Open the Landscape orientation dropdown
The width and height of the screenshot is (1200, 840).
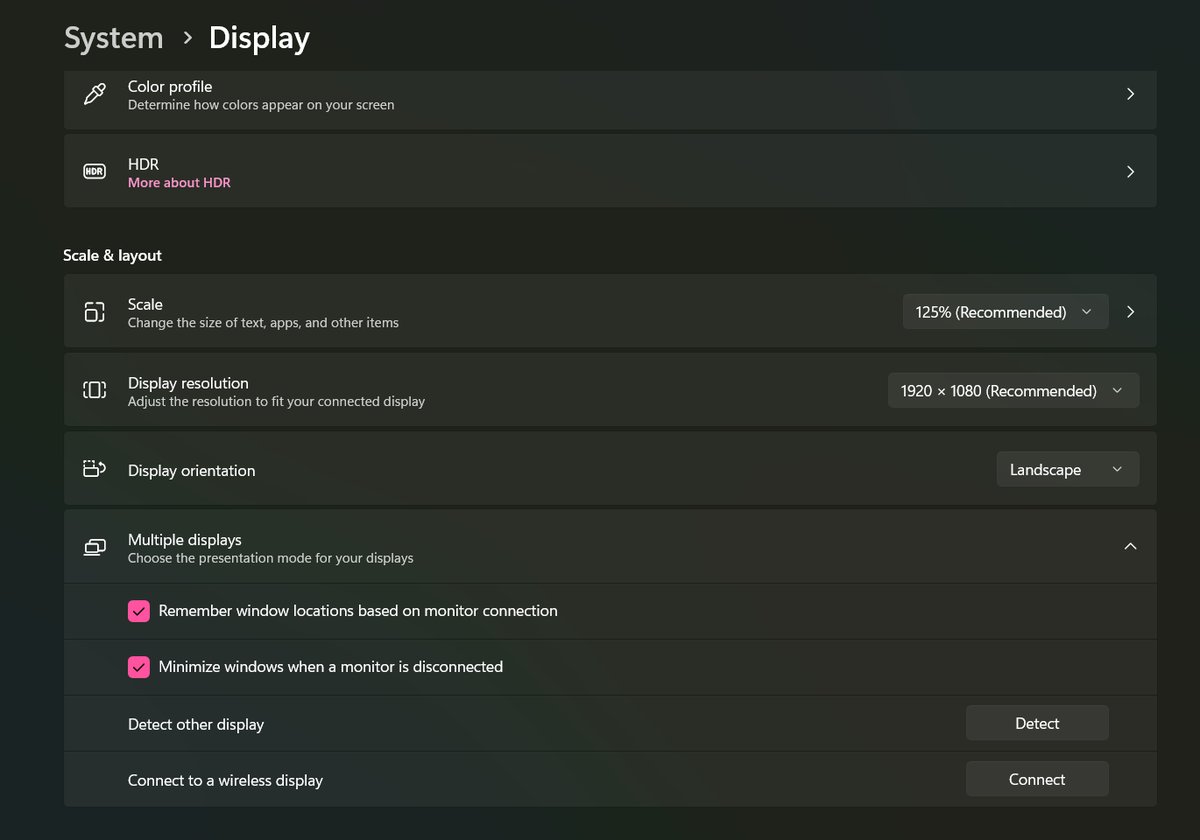pos(1067,470)
